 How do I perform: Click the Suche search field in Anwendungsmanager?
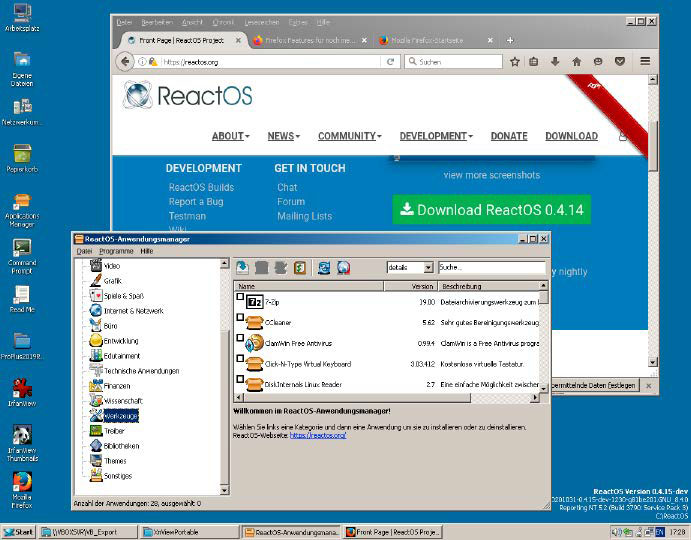tap(492, 267)
